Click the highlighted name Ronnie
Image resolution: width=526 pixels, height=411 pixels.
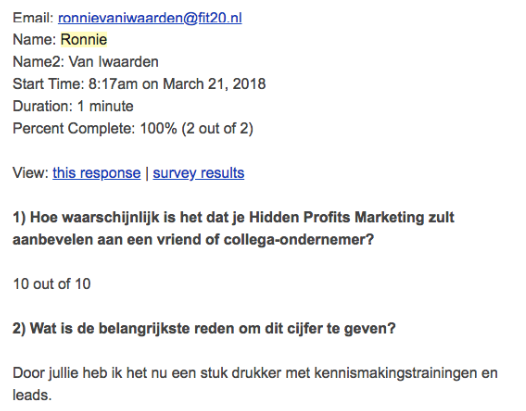(x=84, y=40)
